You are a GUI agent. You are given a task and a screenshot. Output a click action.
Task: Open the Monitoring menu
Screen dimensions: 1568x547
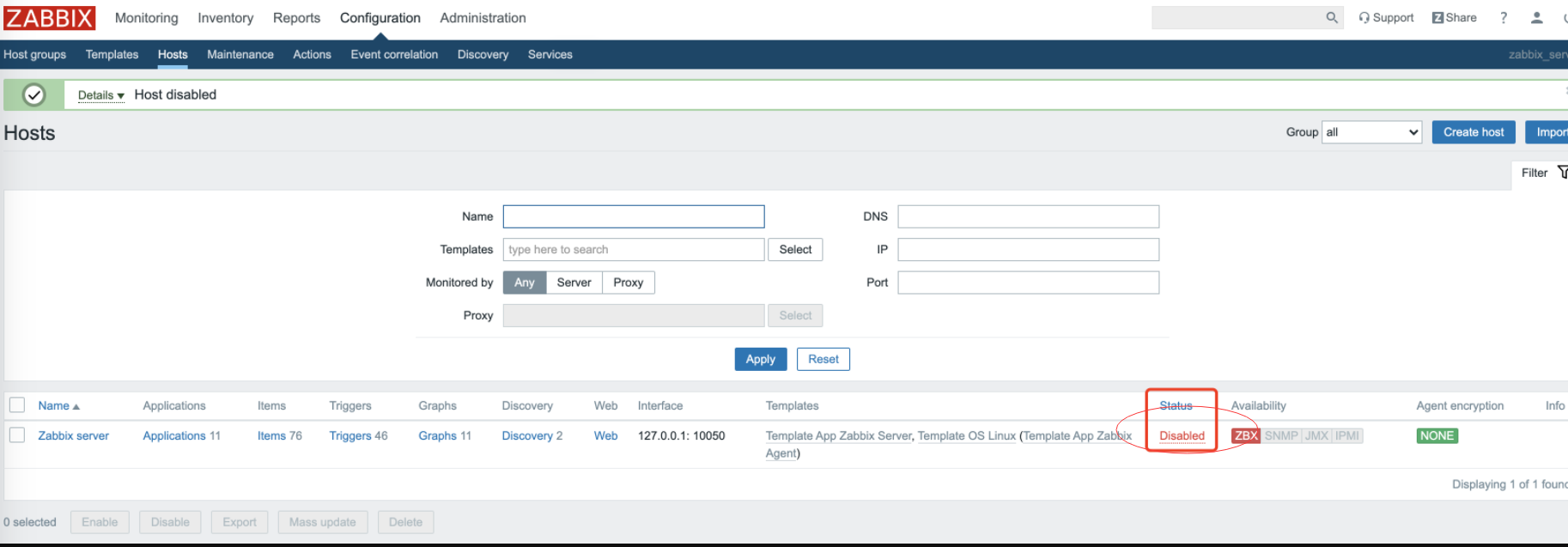[146, 18]
